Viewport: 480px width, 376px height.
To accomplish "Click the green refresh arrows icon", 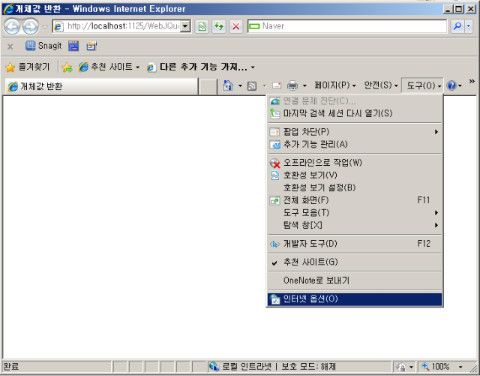I will (x=219, y=26).
